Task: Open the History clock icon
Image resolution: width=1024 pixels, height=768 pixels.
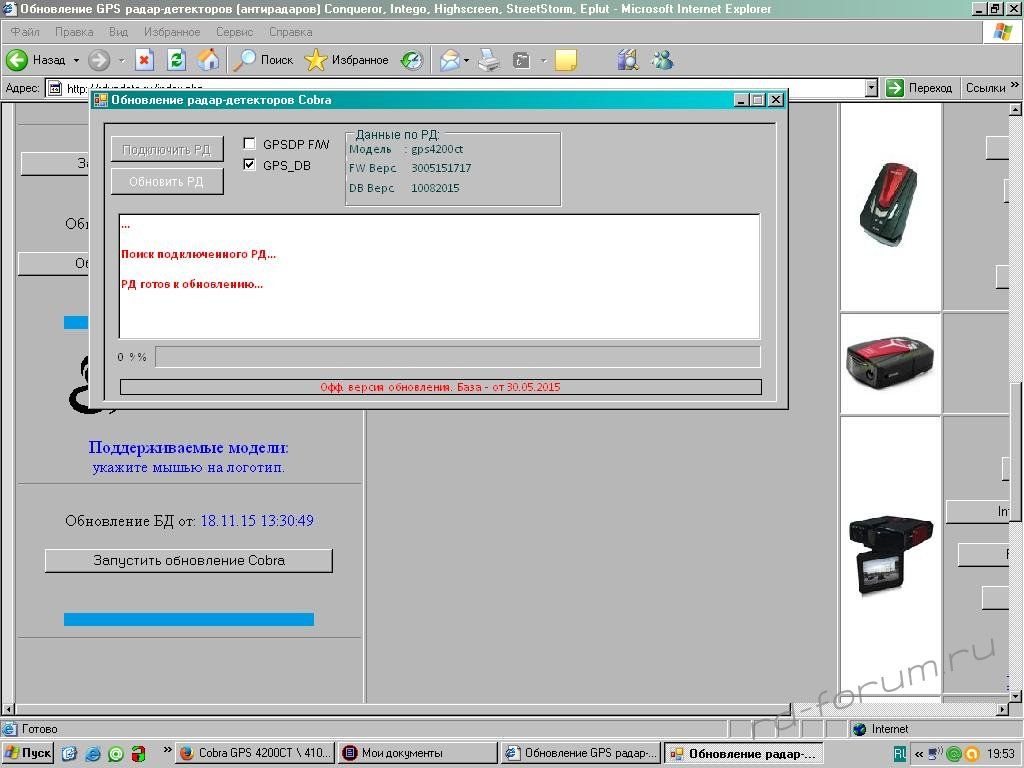Action: coord(411,60)
